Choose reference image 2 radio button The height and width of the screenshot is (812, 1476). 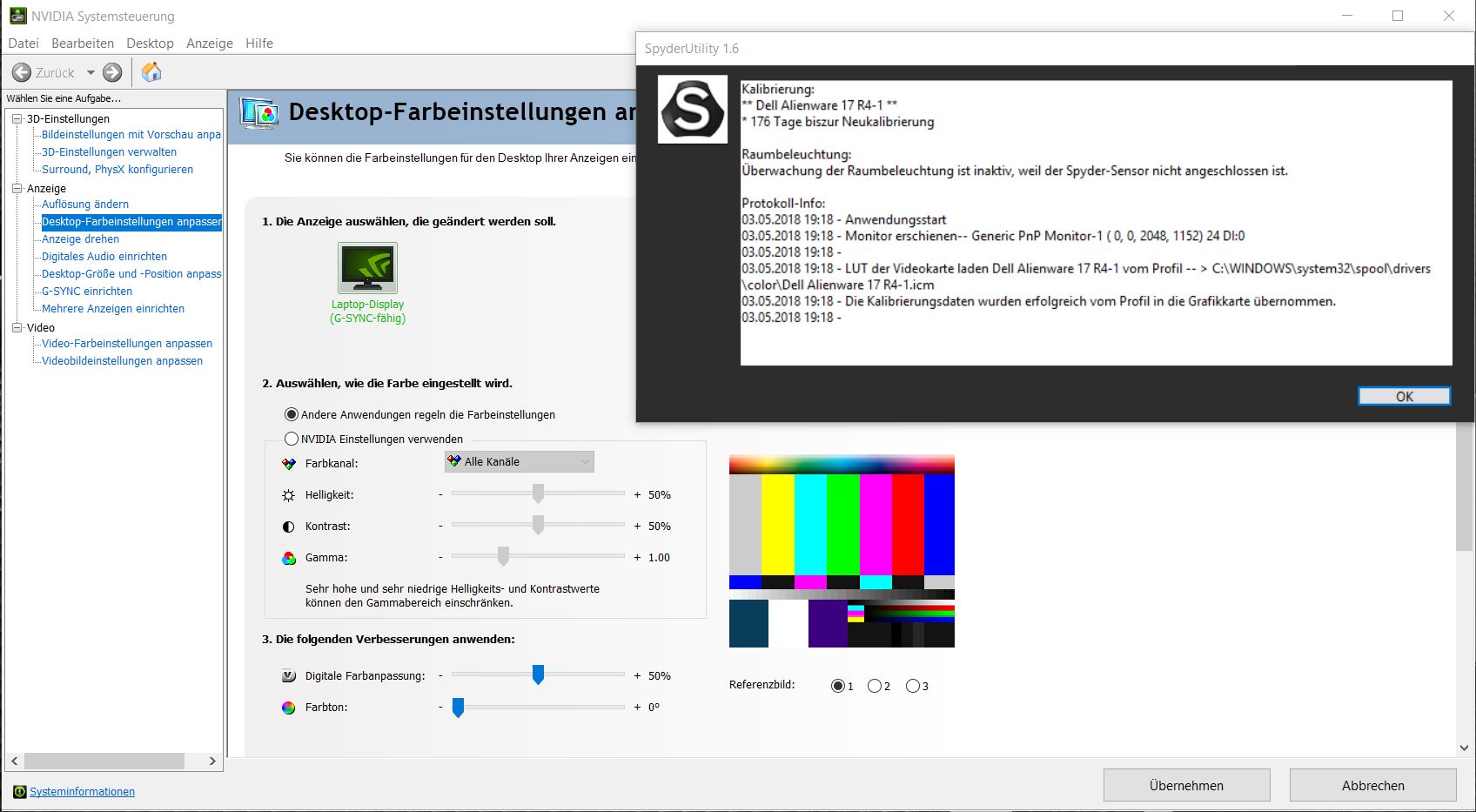click(x=875, y=686)
